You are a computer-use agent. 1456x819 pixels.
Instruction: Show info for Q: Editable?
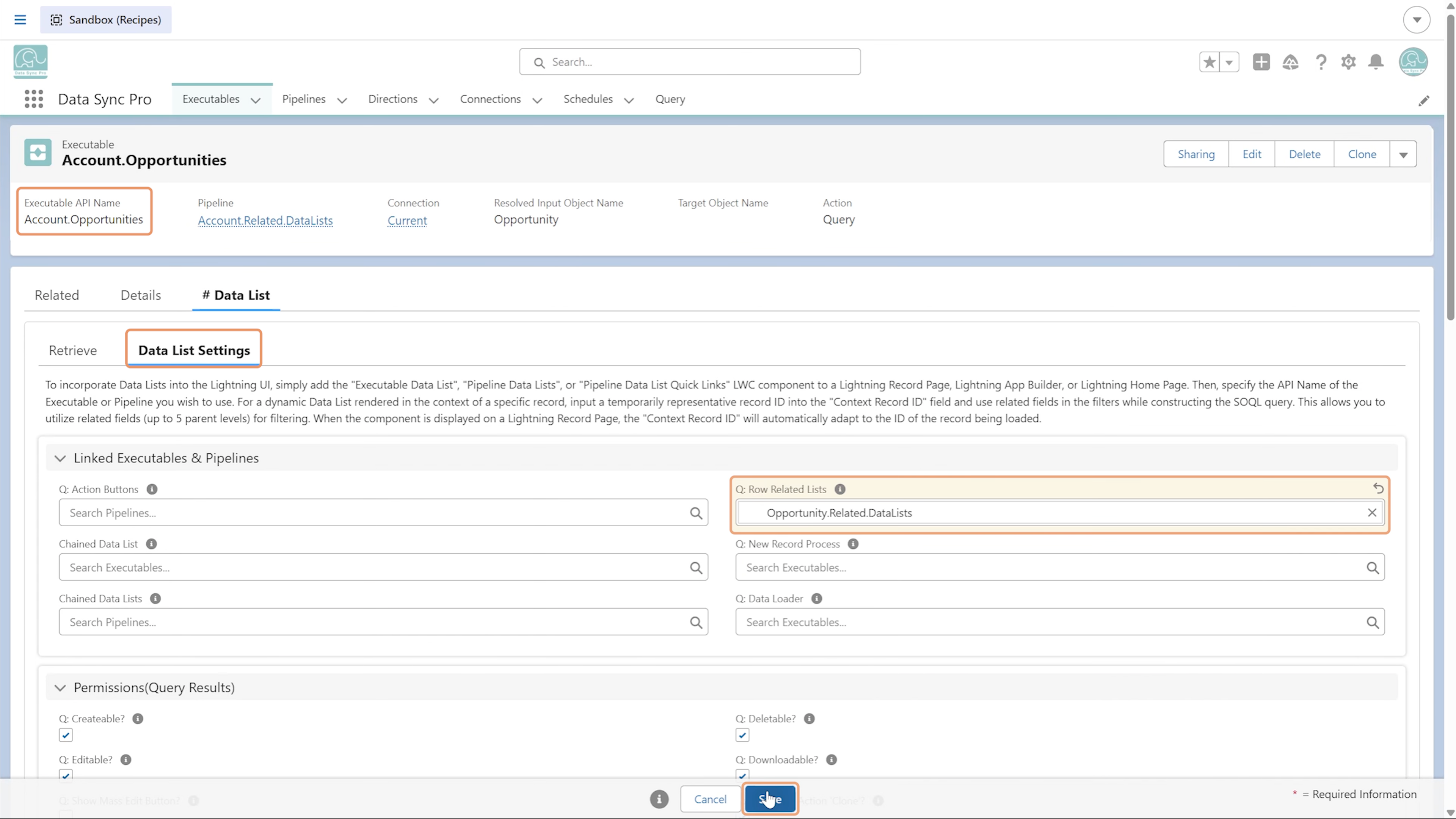click(x=126, y=759)
